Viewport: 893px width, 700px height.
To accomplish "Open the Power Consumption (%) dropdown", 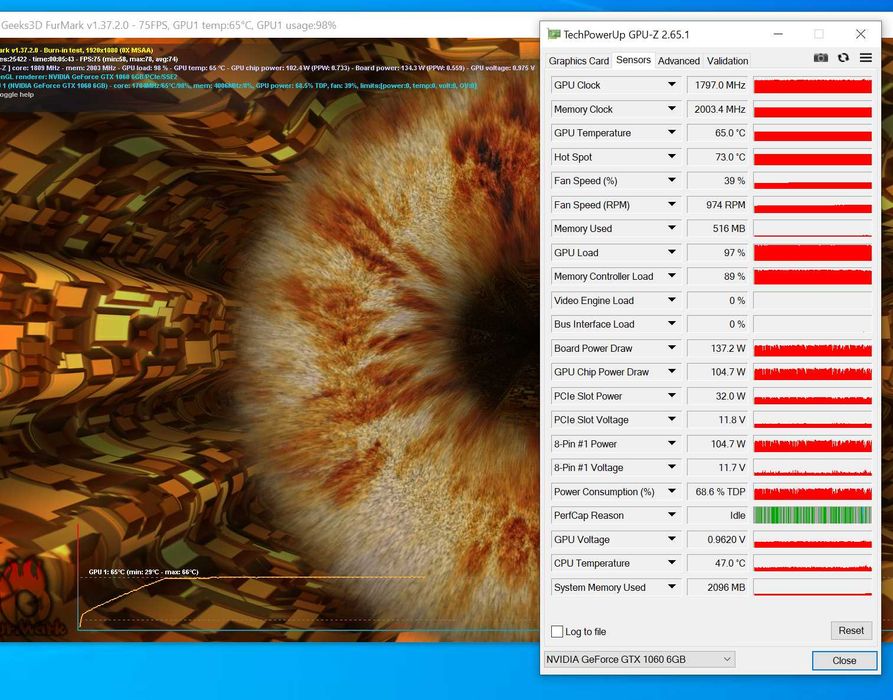I will (x=672, y=492).
